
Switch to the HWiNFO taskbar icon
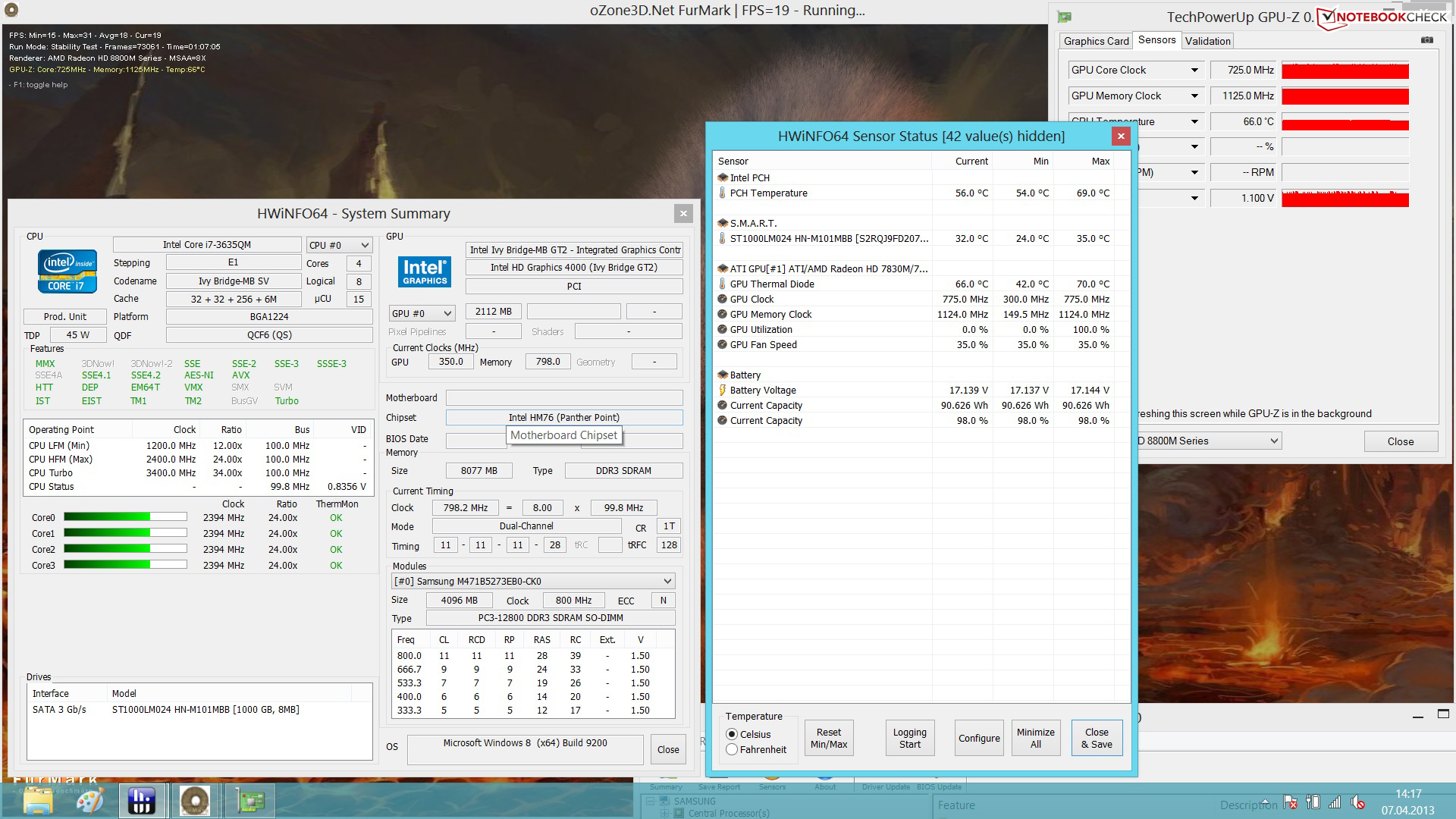point(142,801)
